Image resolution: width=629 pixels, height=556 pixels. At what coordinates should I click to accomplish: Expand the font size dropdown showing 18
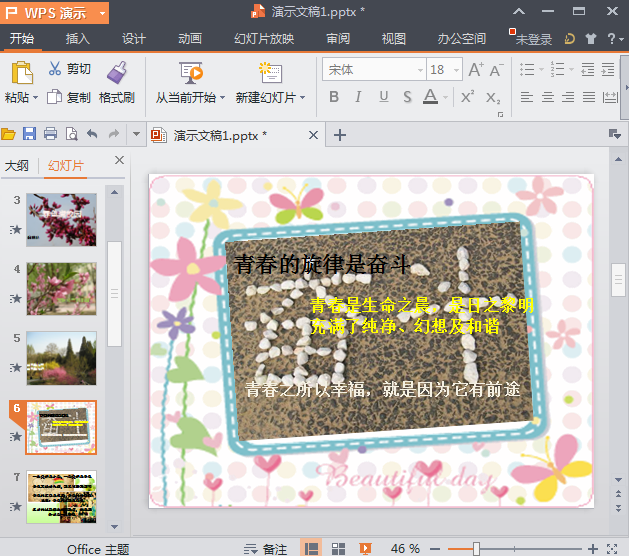point(454,70)
